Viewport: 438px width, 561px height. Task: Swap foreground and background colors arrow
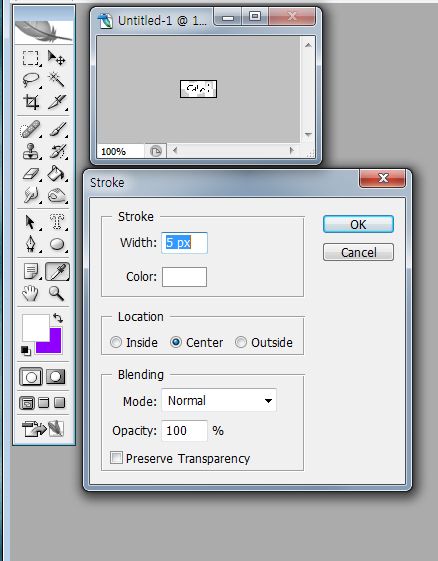(58, 317)
